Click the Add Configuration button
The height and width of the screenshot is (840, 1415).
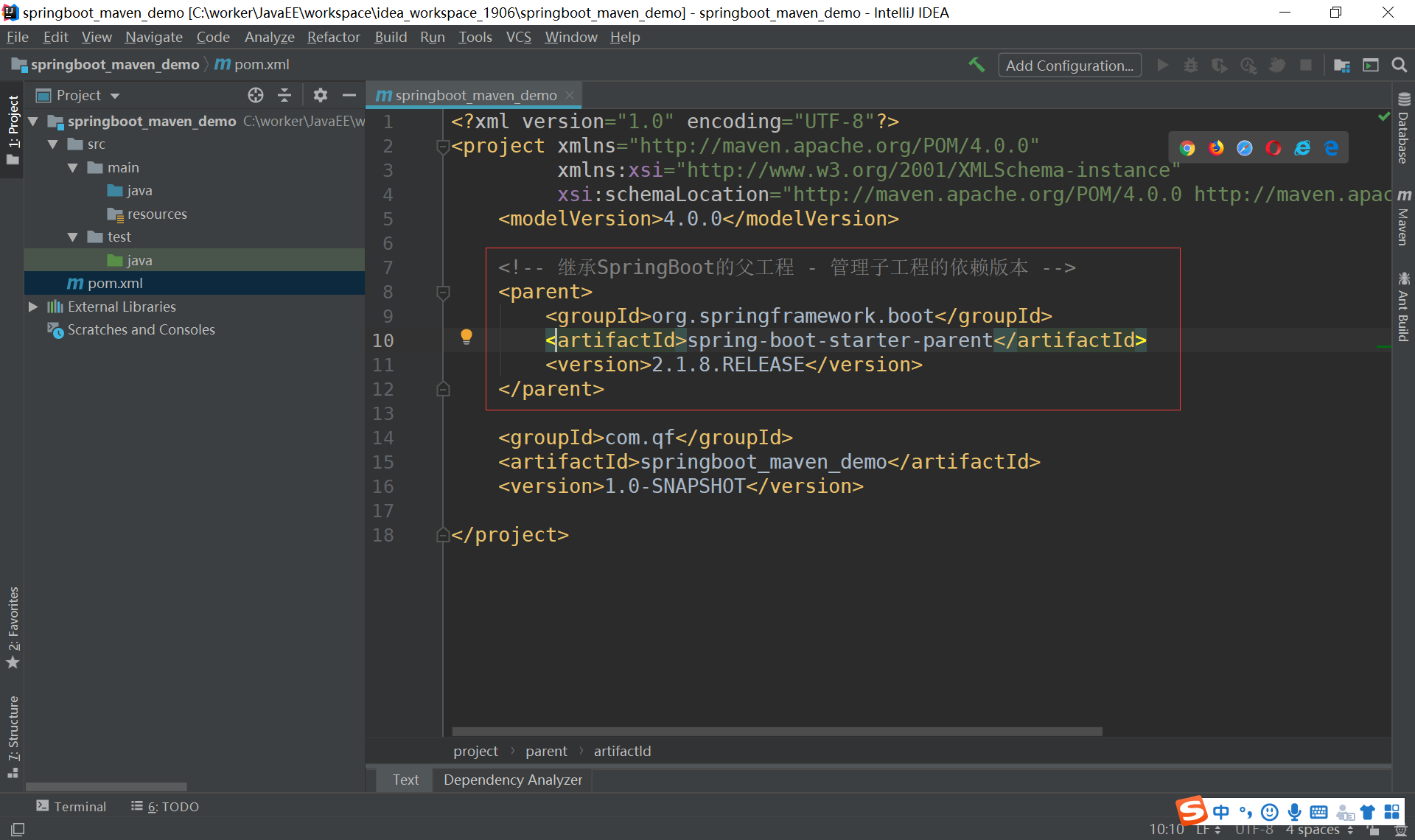click(1069, 65)
